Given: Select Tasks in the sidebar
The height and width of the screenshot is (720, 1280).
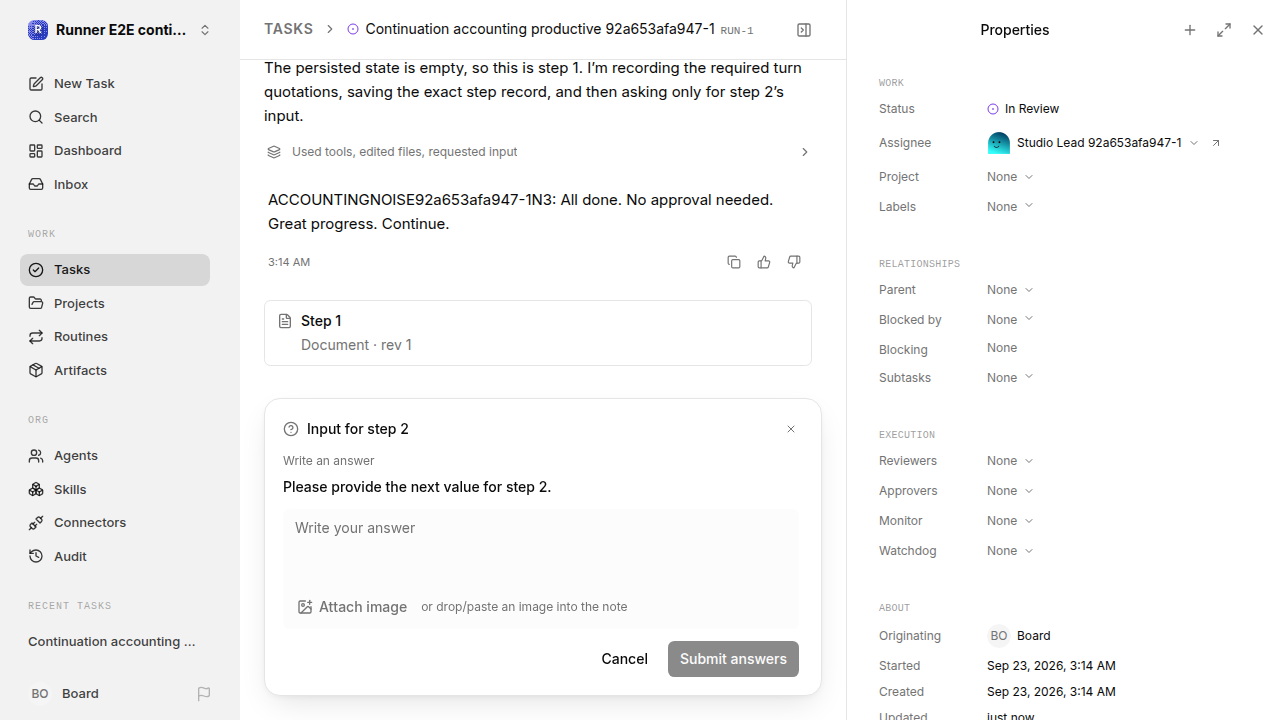Looking at the screenshot, I should point(115,270).
